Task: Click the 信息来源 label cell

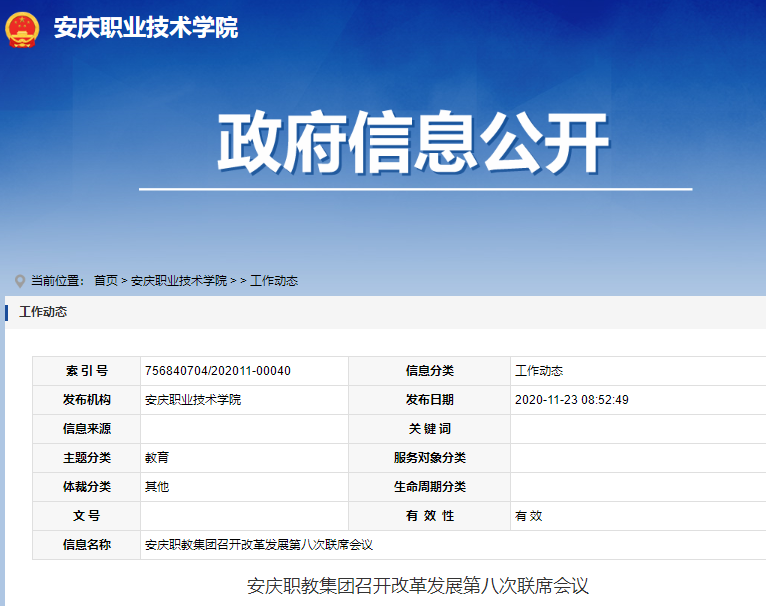Action: [x=86, y=429]
